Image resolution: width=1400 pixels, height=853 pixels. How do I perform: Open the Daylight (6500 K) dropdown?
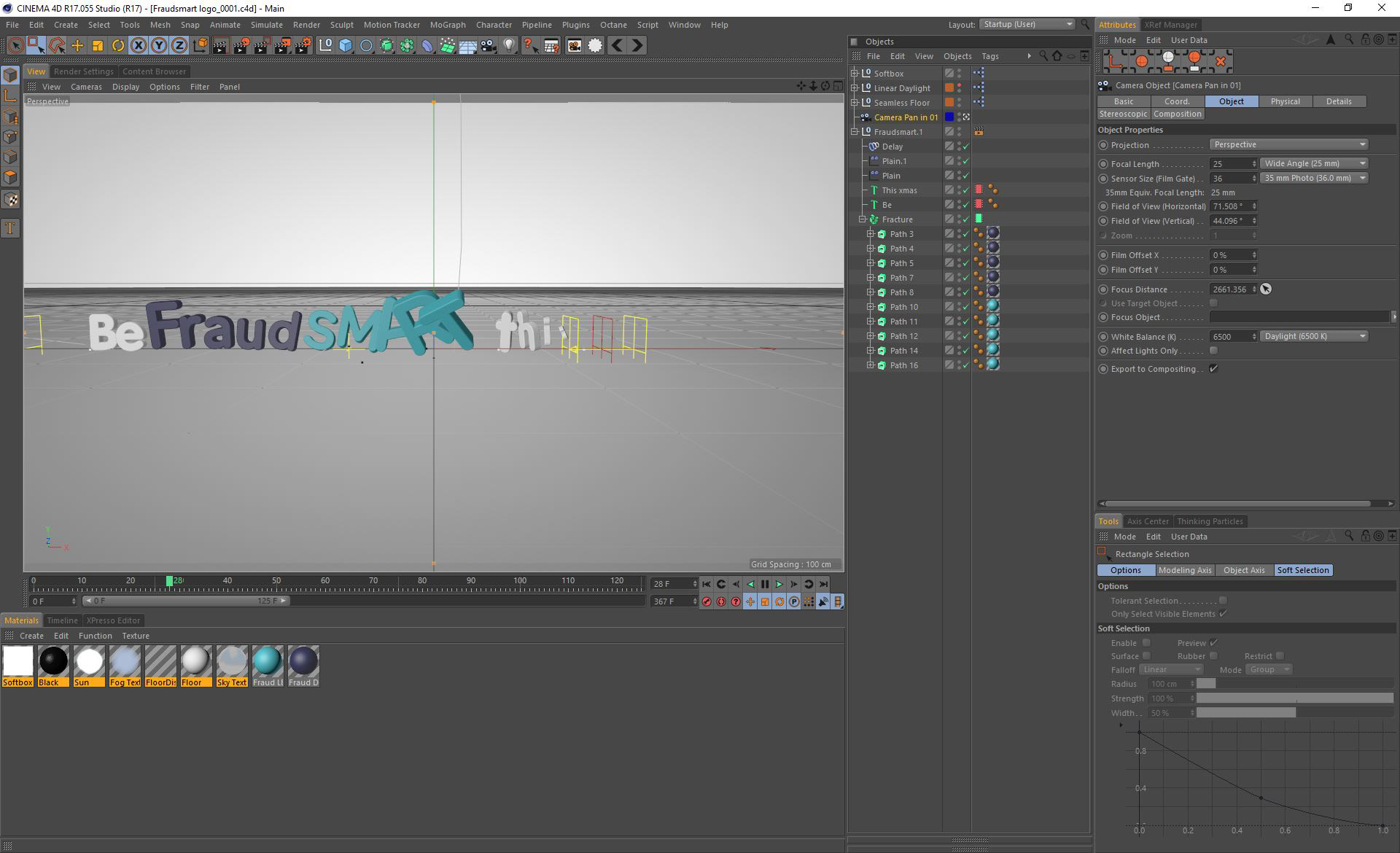[x=1314, y=336]
